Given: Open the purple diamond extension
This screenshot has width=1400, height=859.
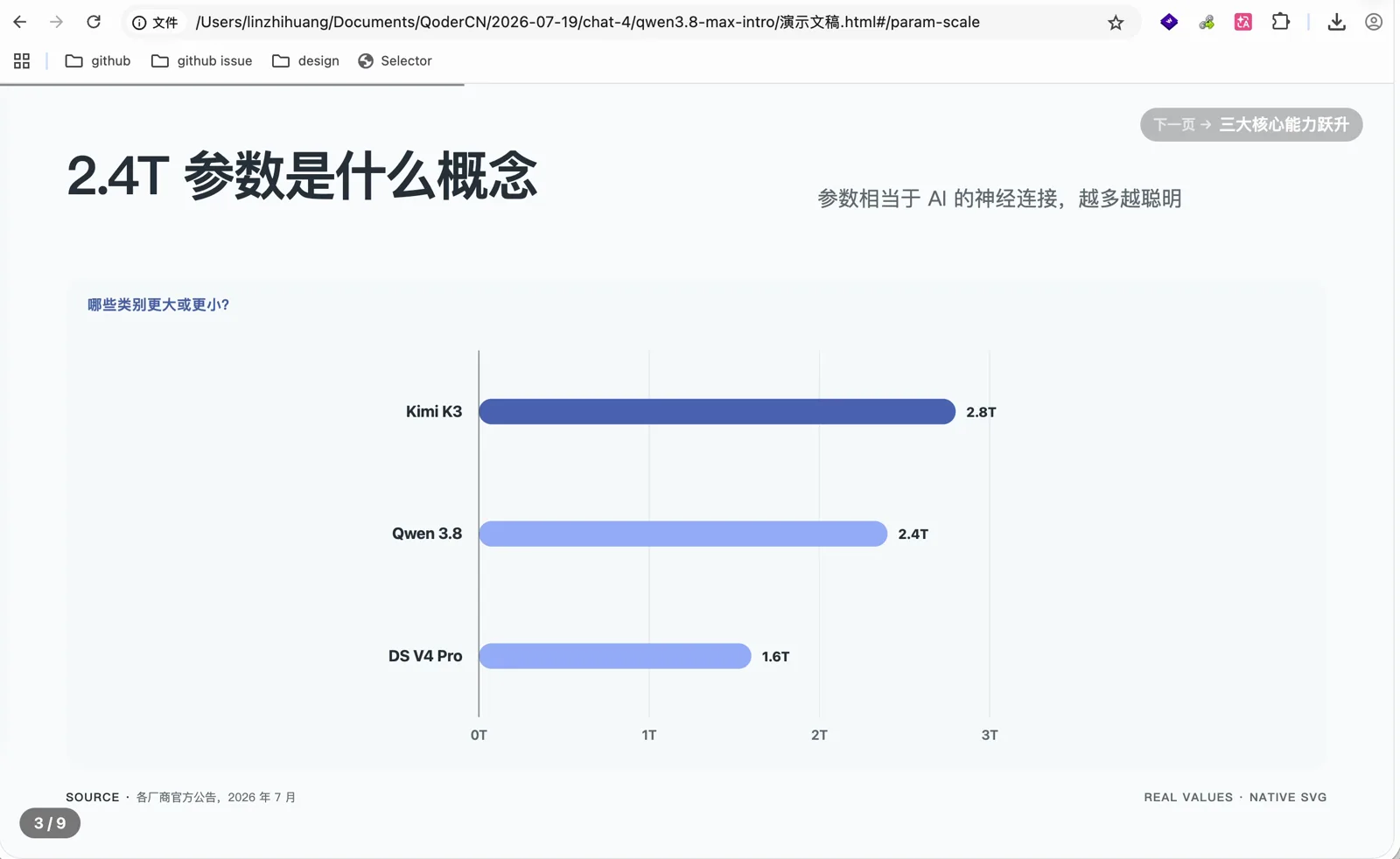Looking at the screenshot, I should (1169, 22).
